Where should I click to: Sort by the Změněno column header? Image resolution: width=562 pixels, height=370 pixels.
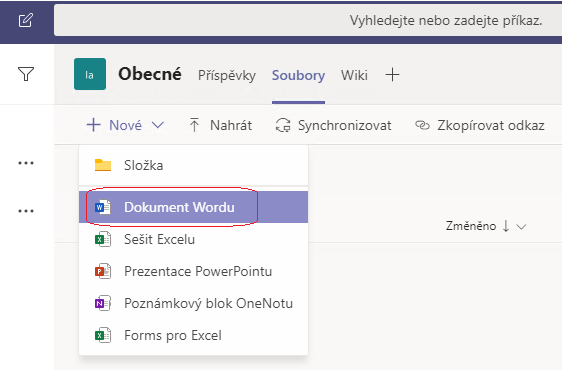tap(471, 226)
